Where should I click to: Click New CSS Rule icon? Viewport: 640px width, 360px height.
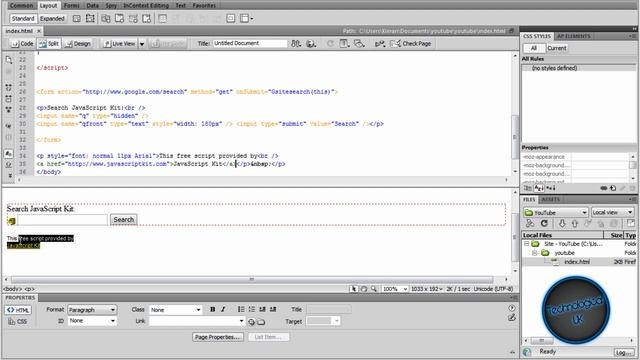(x=613, y=188)
